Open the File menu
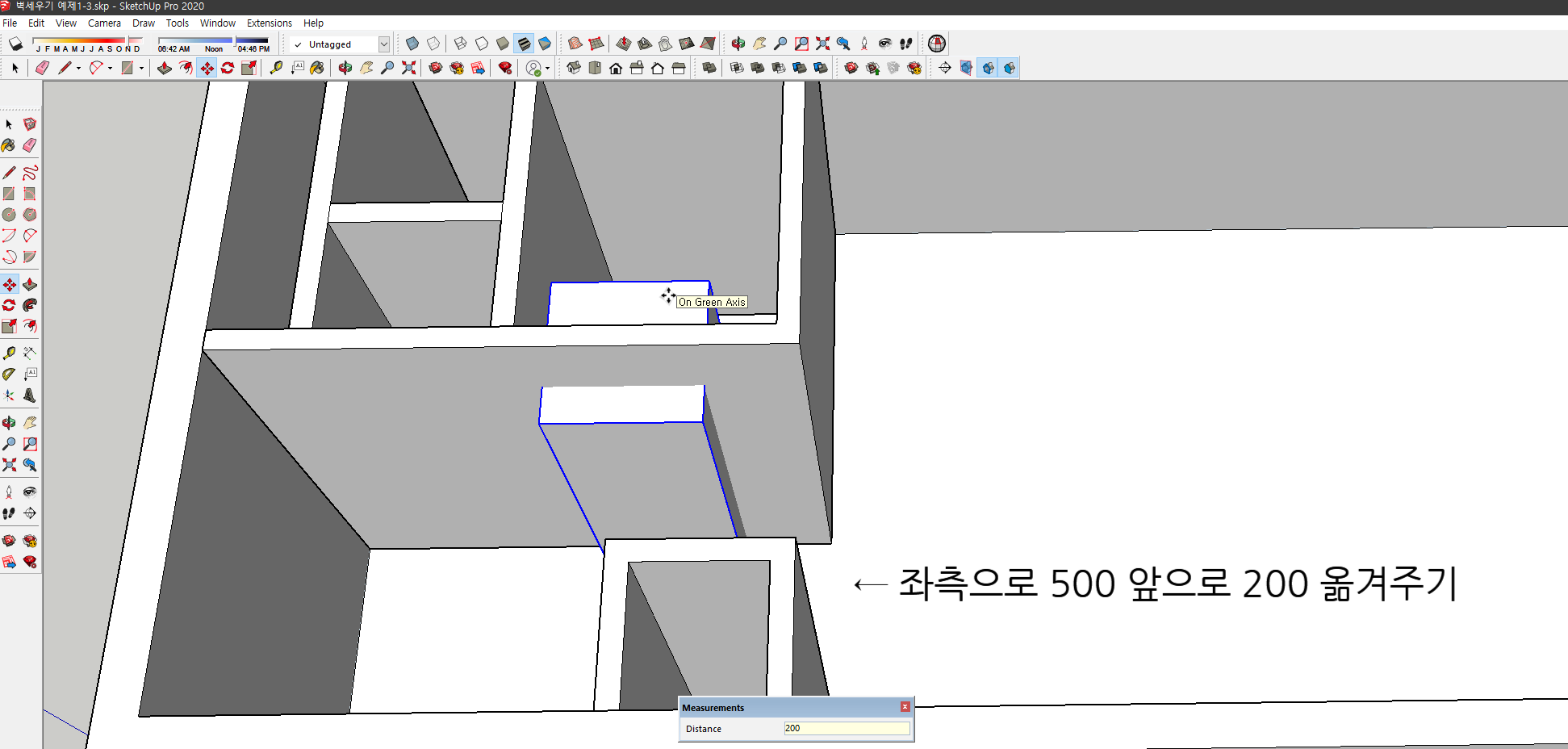The image size is (1568, 749). point(10,23)
